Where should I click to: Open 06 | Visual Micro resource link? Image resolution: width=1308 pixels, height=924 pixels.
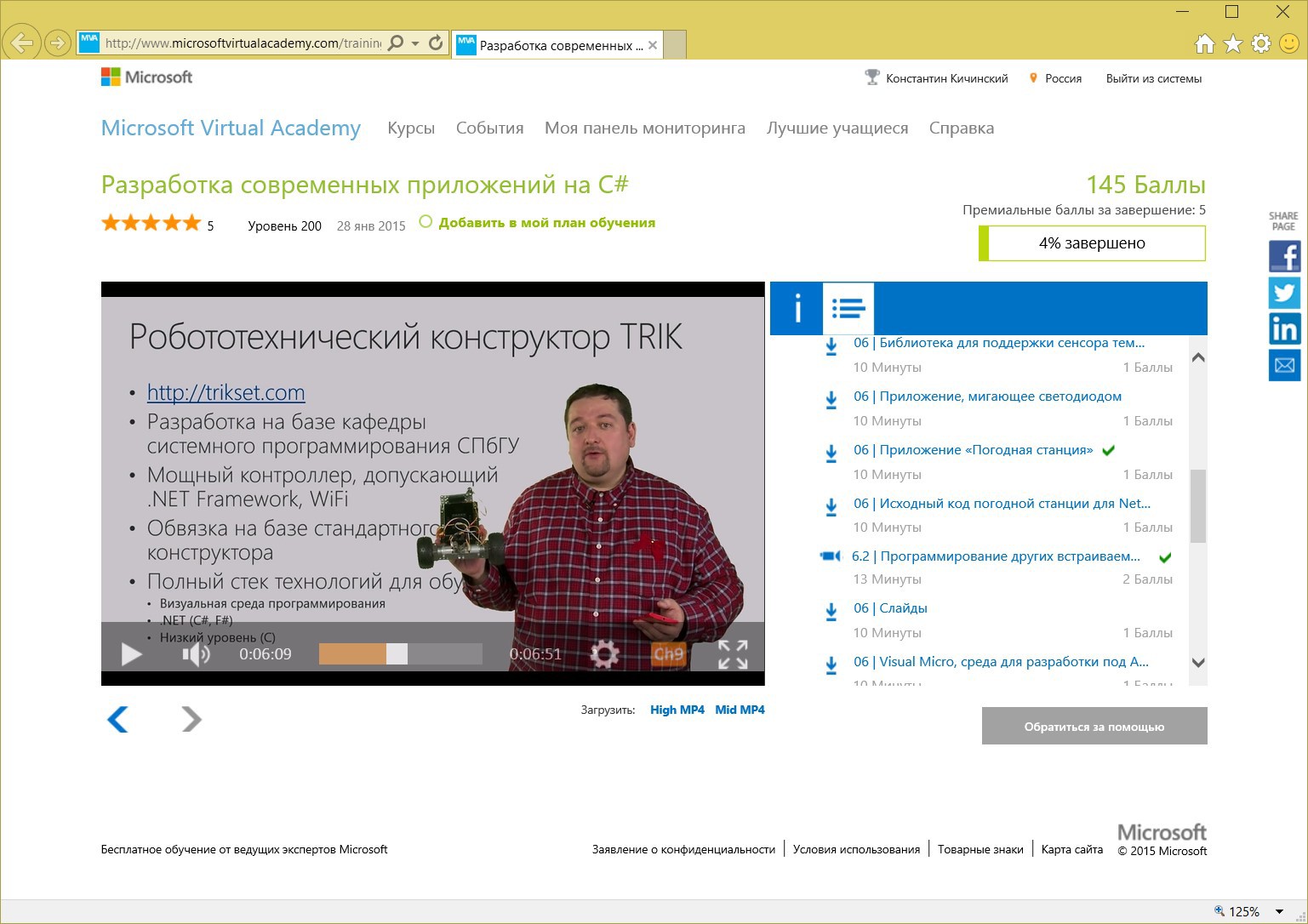(1001, 662)
